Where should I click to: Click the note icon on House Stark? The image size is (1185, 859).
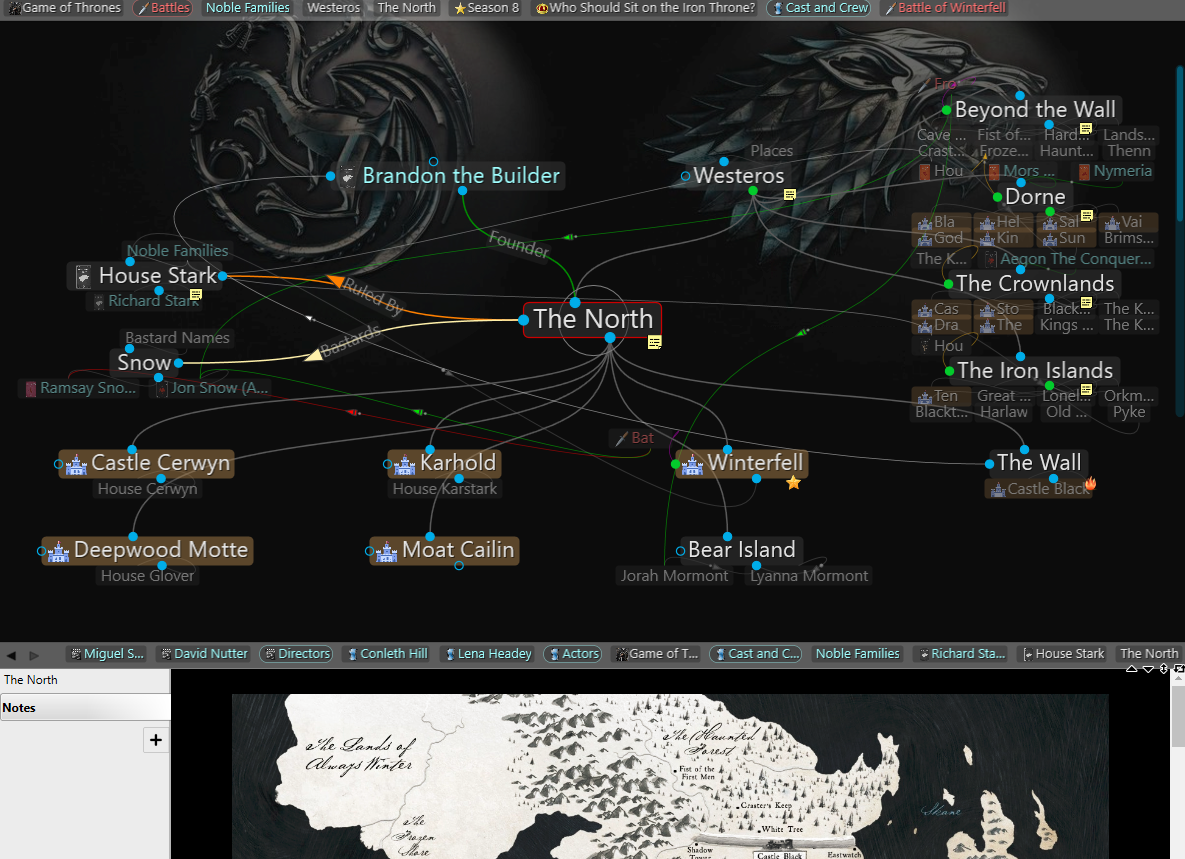196,294
